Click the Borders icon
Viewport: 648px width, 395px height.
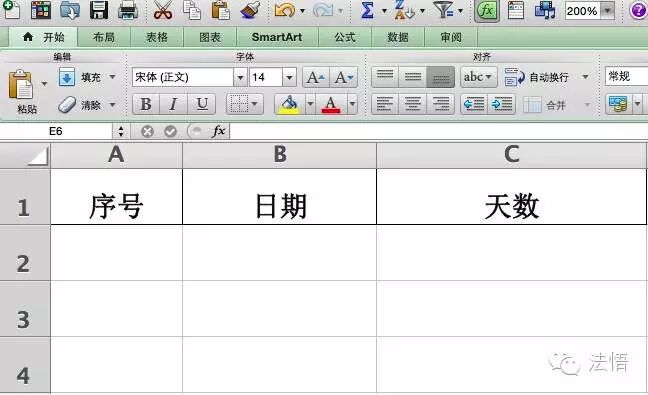point(239,104)
